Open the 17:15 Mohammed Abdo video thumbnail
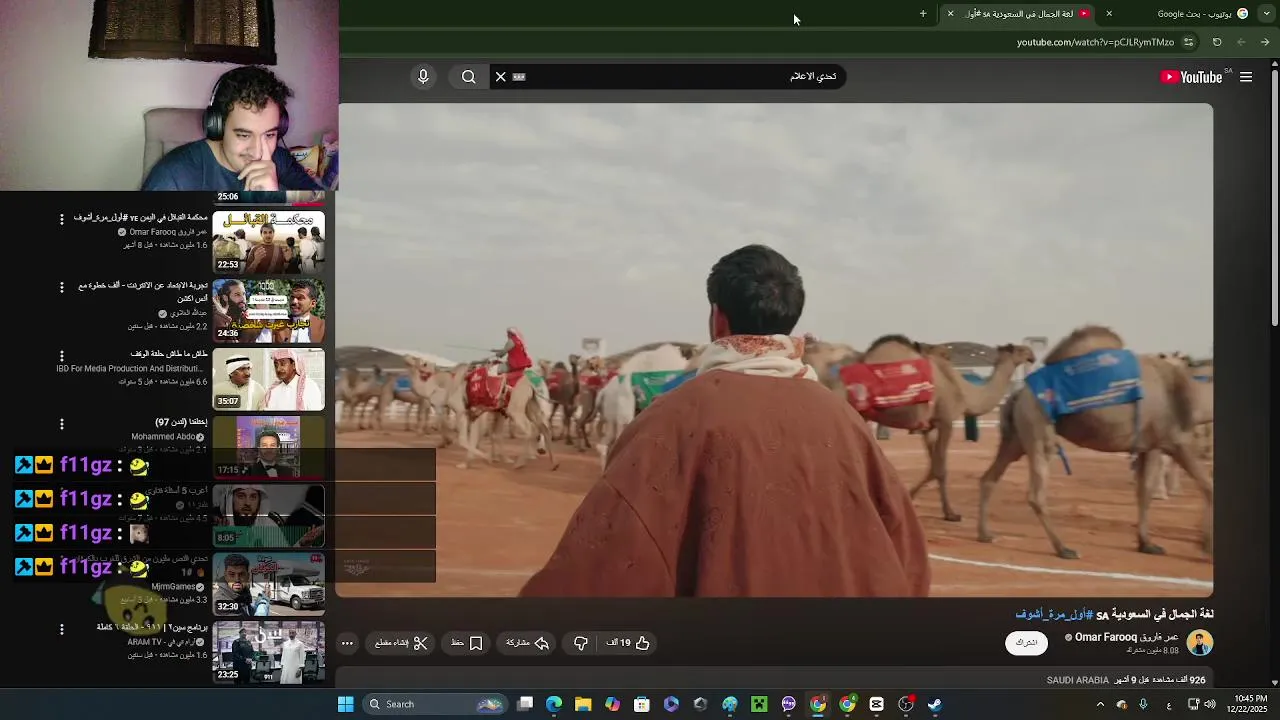Viewport: 1280px width, 720px height. click(268, 447)
